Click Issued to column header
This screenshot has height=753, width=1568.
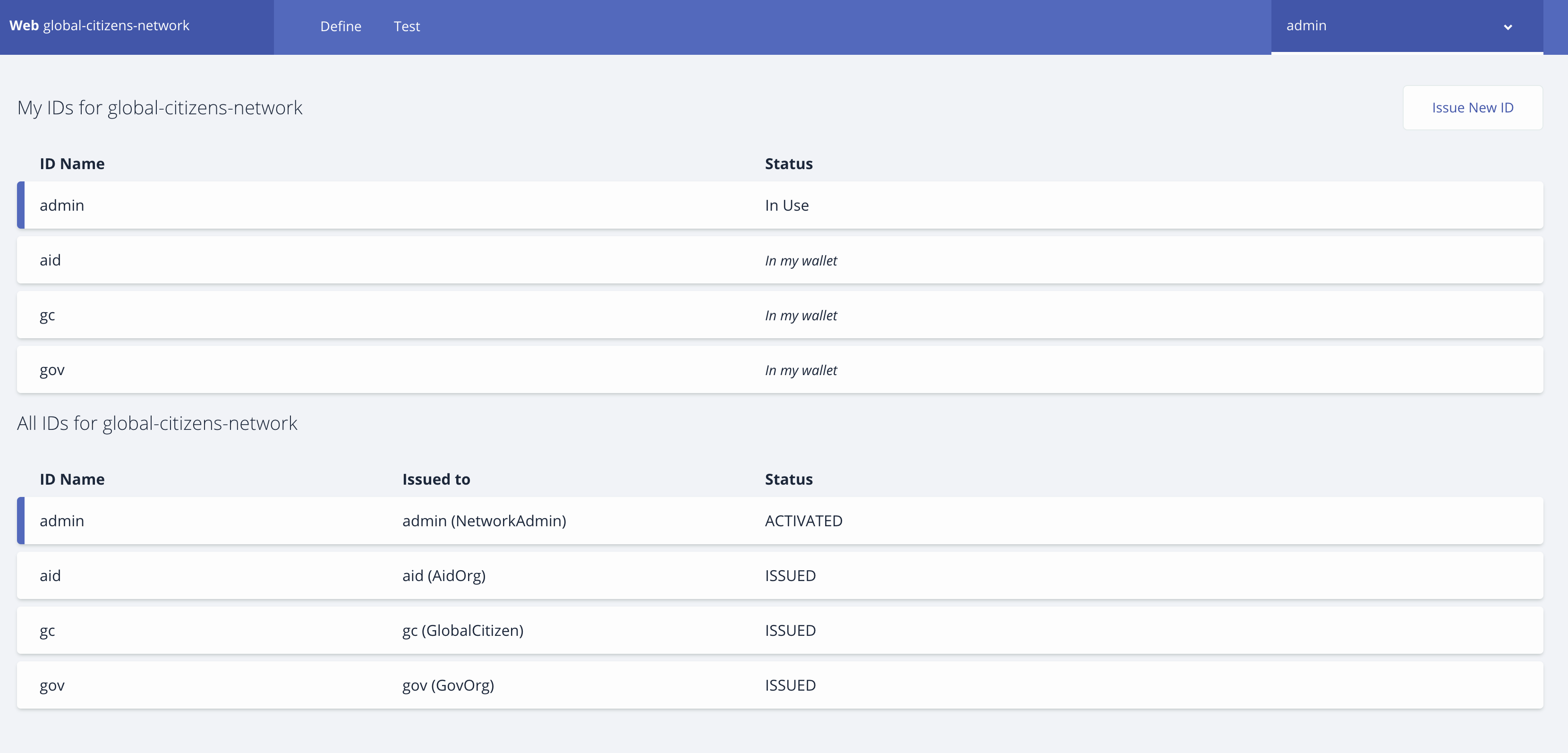click(436, 479)
